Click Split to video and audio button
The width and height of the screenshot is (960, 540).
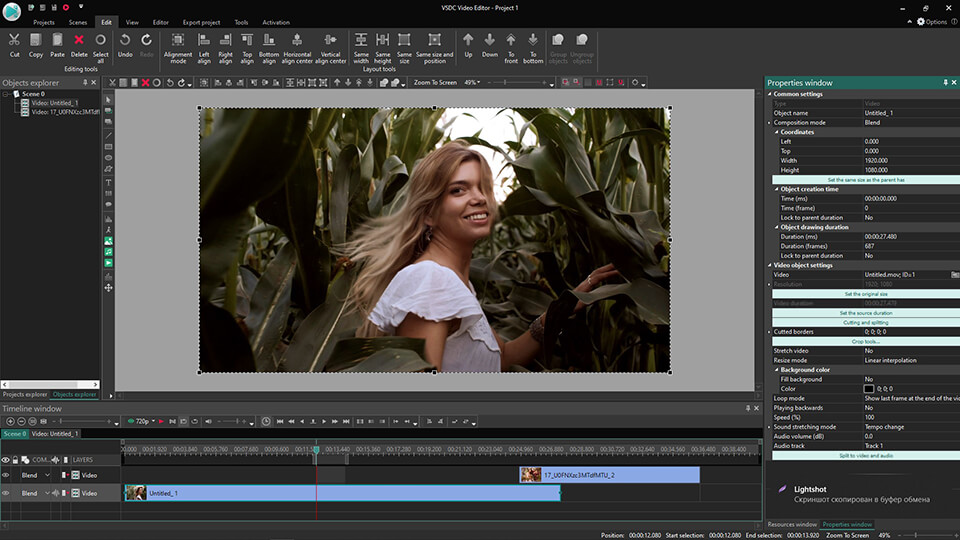click(x=866, y=456)
